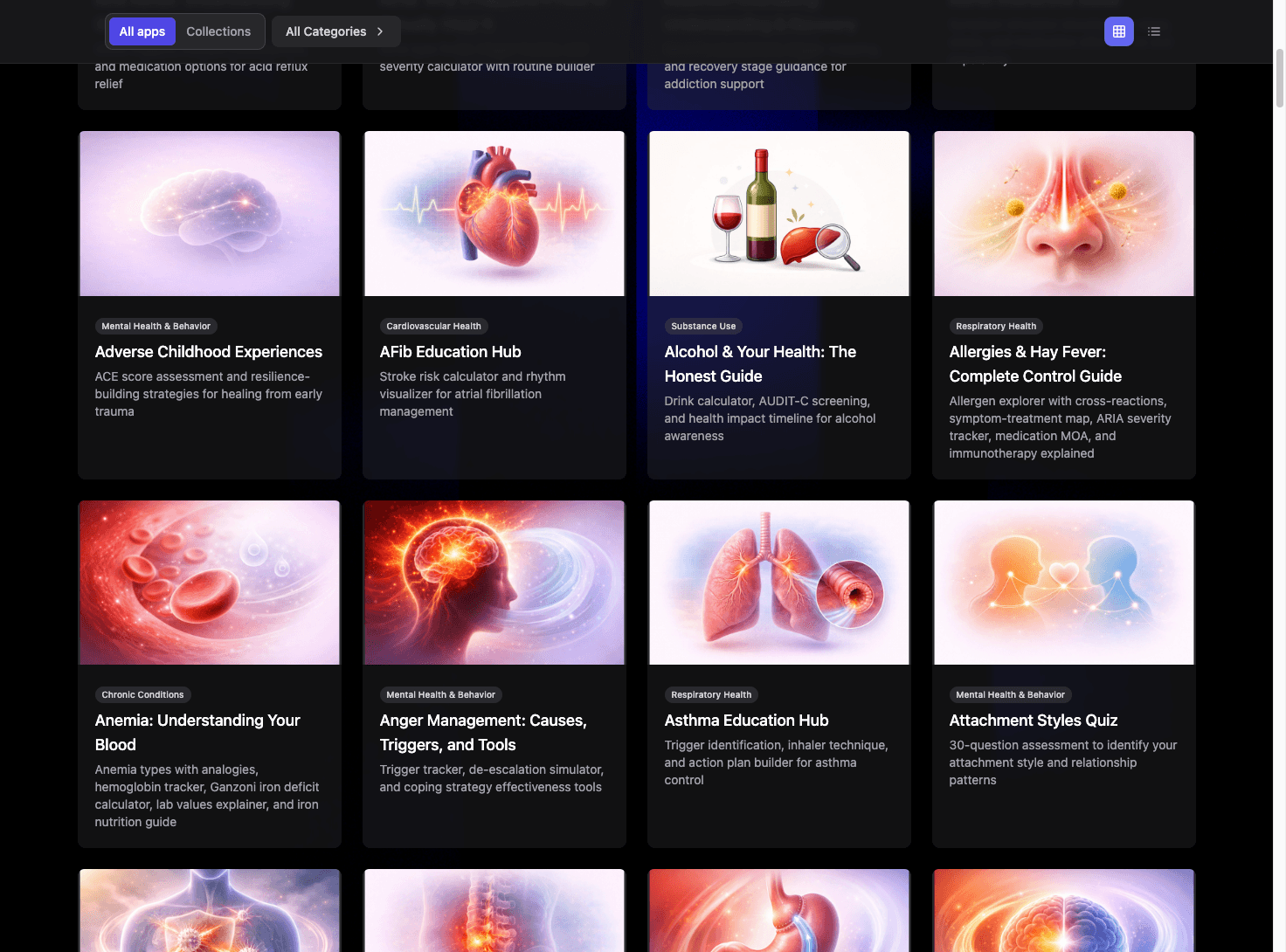Open bottom-row chest illustration card thumbnail
Image resolution: width=1286 pixels, height=952 pixels.
coord(210,910)
